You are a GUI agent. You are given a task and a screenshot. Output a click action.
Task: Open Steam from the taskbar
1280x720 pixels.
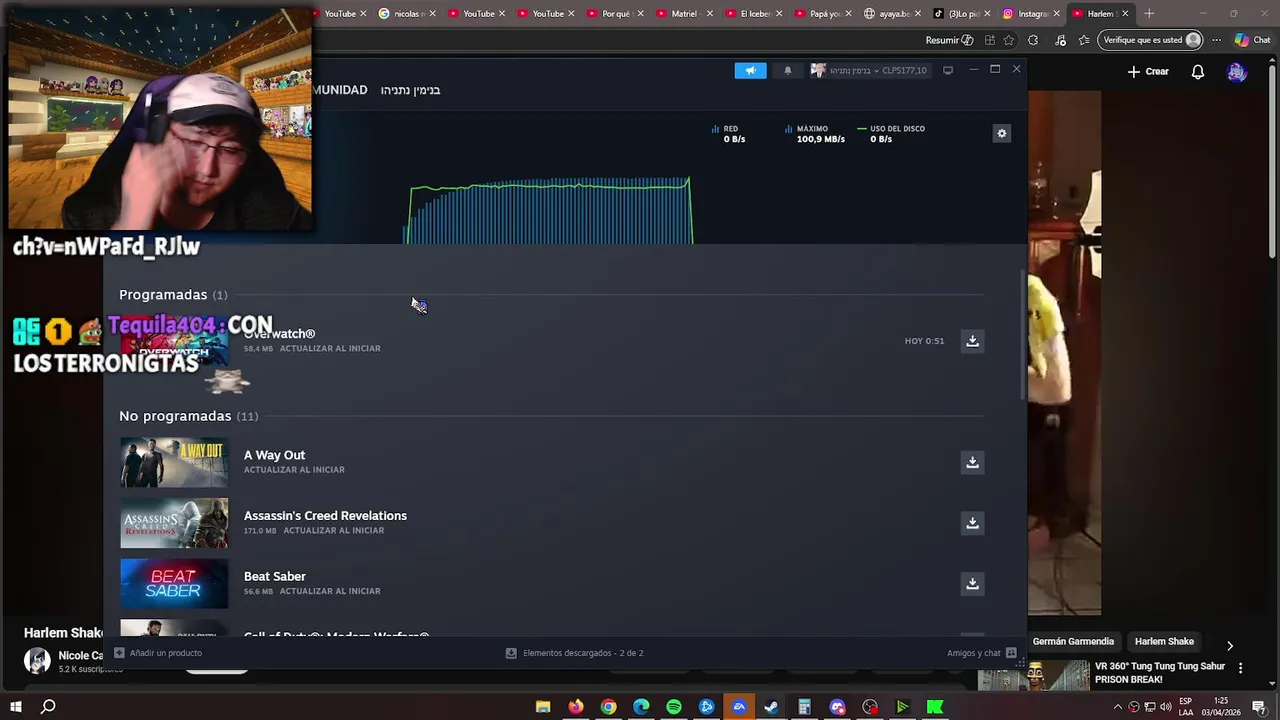(x=771, y=707)
